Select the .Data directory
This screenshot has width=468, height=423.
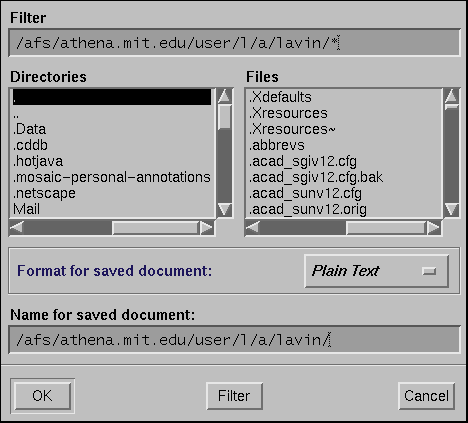point(112,129)
